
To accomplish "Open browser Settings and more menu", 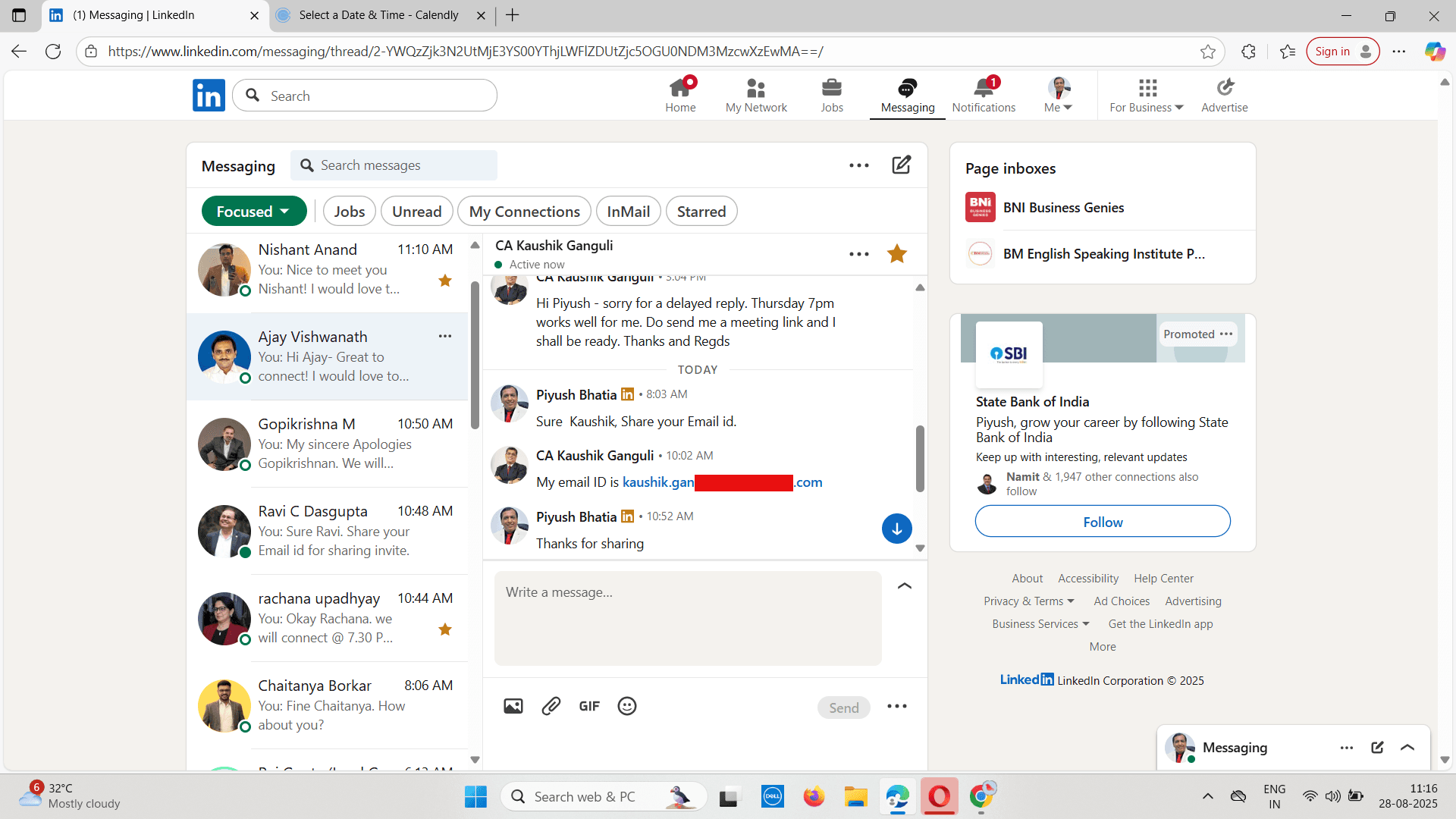I will coord(1399,52).
